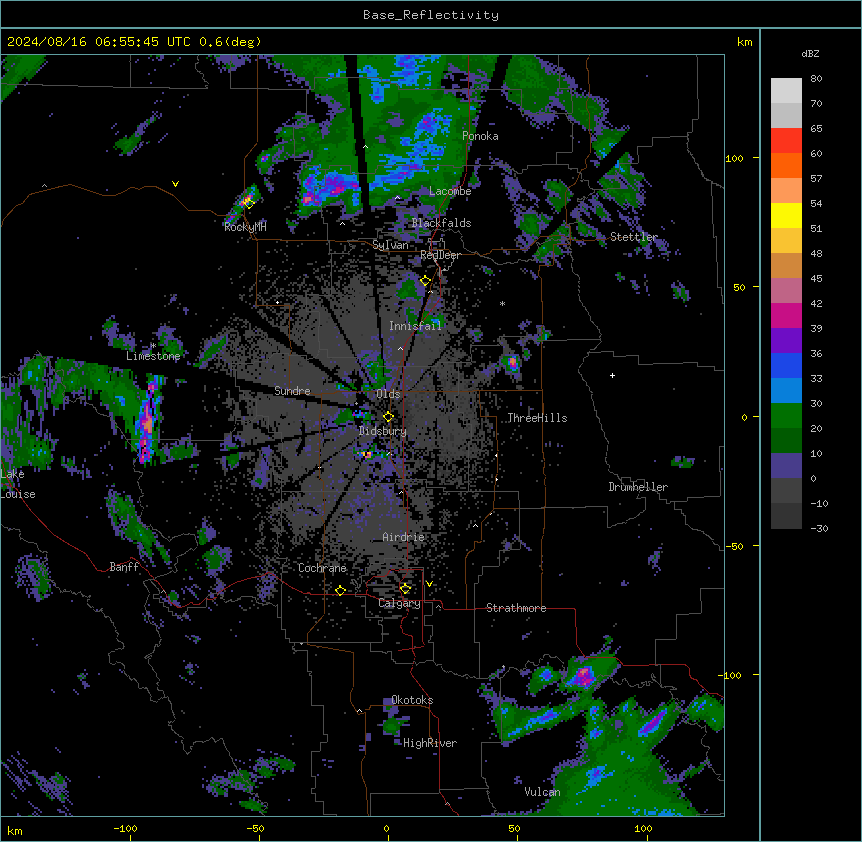
Task: Click the Didsbury city label
Action: [383, 431]
